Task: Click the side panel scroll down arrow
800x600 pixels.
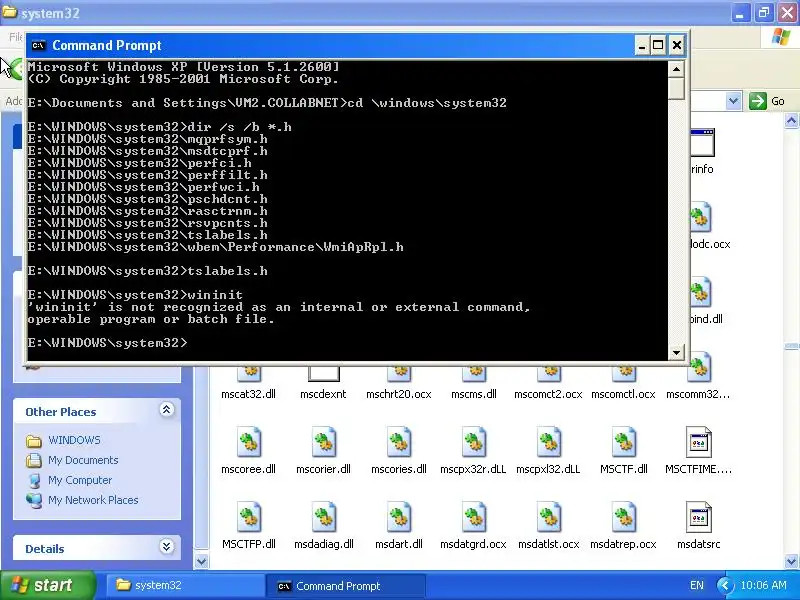Action: point(202,562)
